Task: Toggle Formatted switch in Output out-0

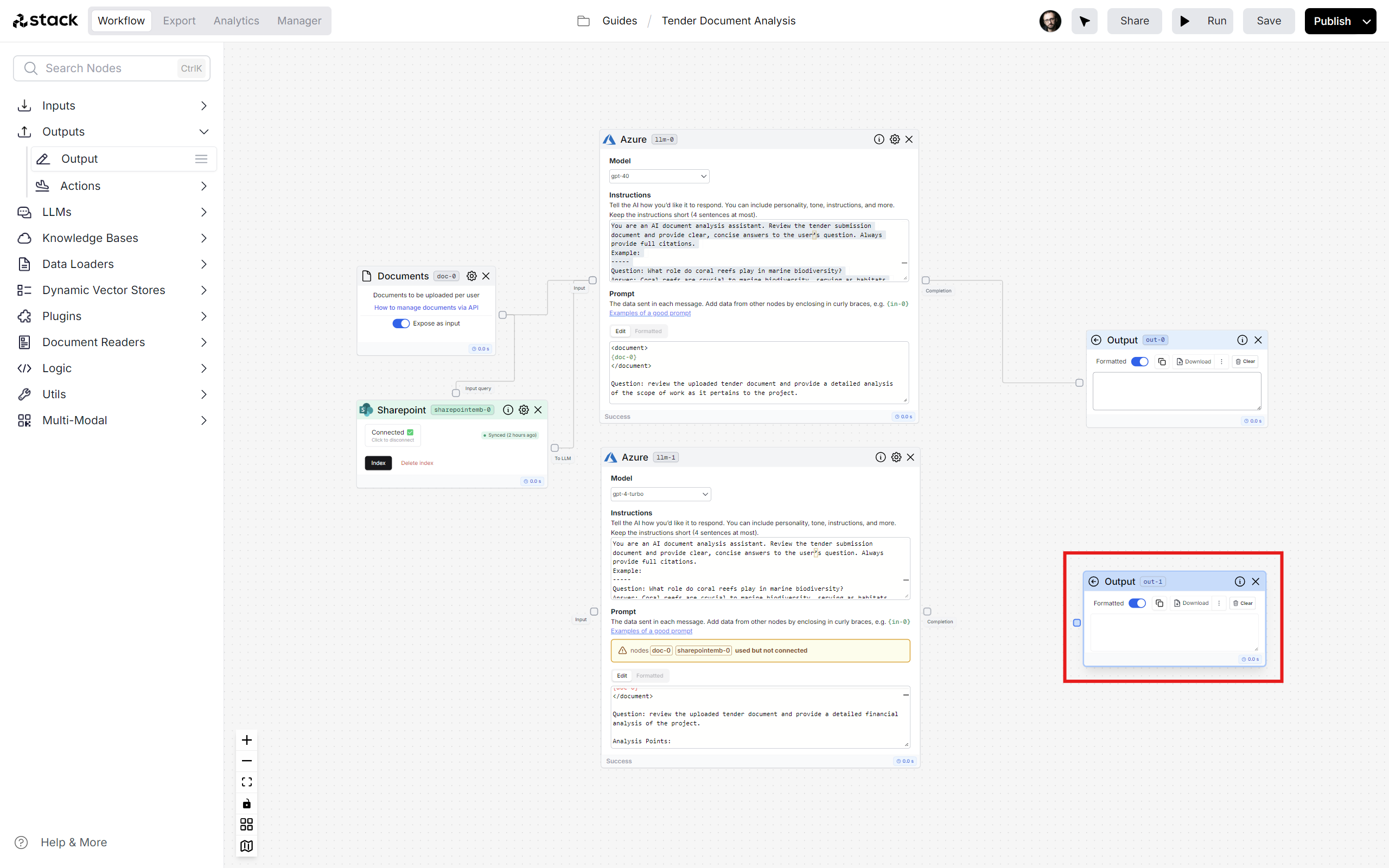Action: pos(1139,362)
